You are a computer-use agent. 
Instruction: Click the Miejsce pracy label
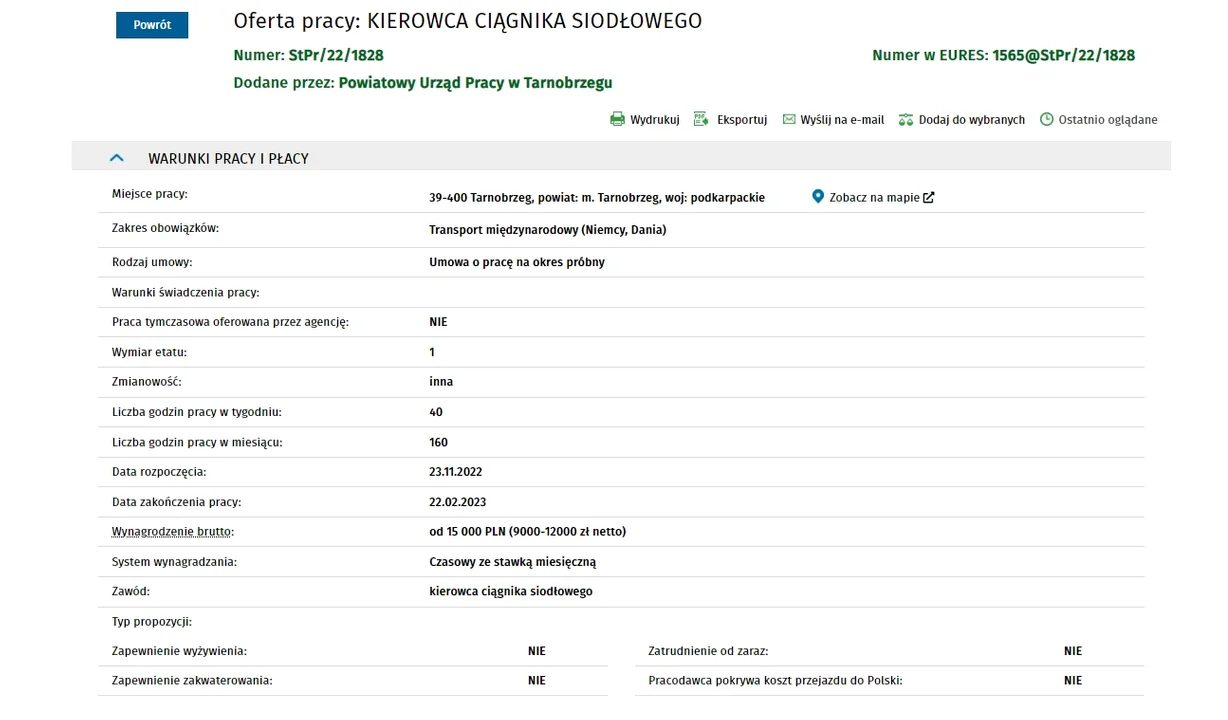(150, 194)
